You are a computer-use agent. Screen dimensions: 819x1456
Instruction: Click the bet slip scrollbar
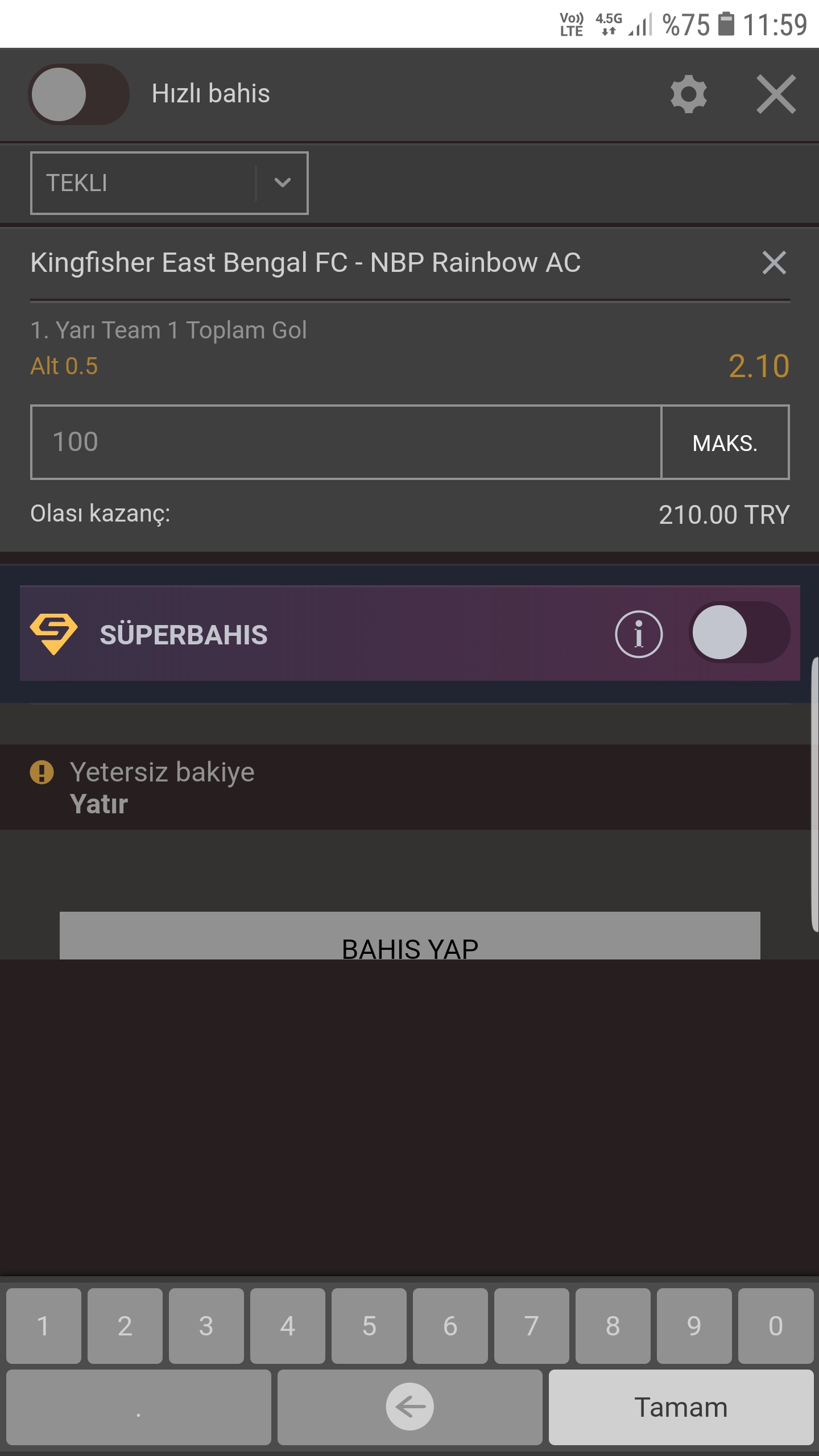(x=814, y=794)
